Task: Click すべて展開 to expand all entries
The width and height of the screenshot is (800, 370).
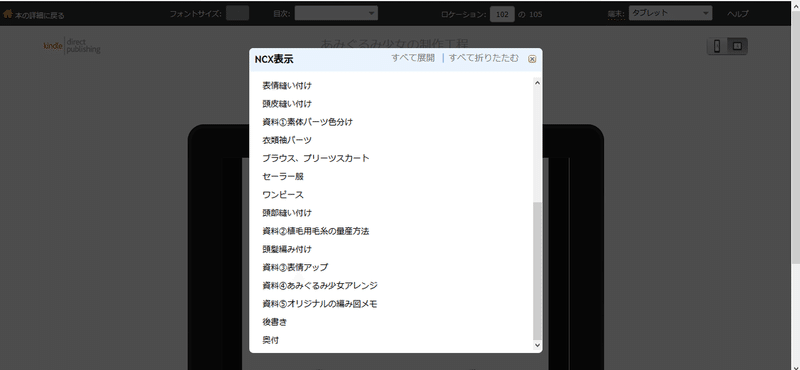Action: click(x=413, y=58)
